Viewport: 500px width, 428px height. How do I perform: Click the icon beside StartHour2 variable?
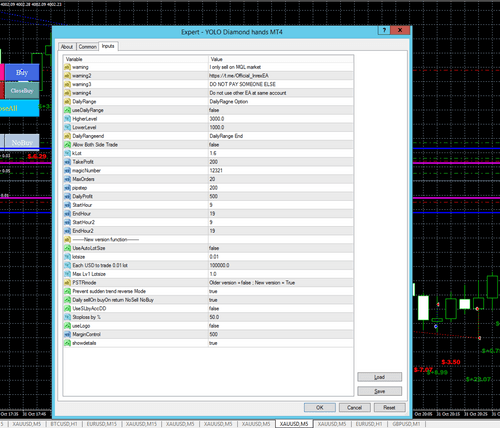[68, 222]
